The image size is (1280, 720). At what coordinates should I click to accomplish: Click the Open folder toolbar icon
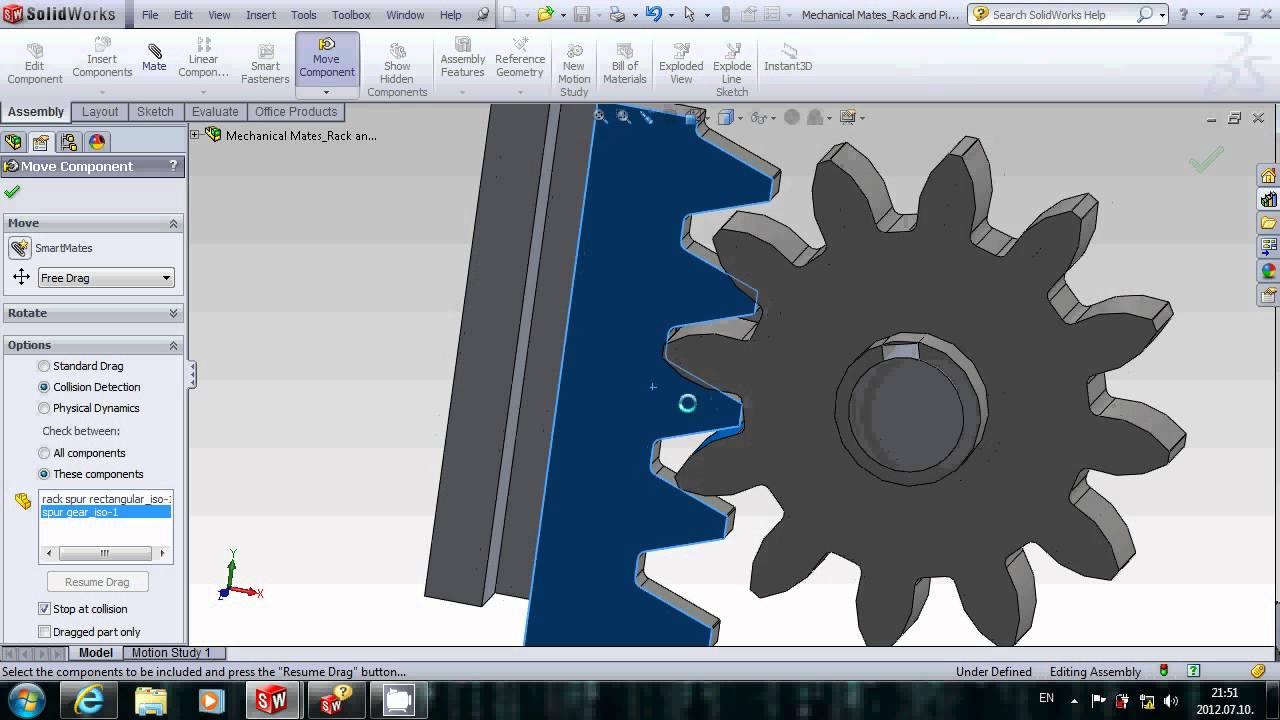coord(545,14)
